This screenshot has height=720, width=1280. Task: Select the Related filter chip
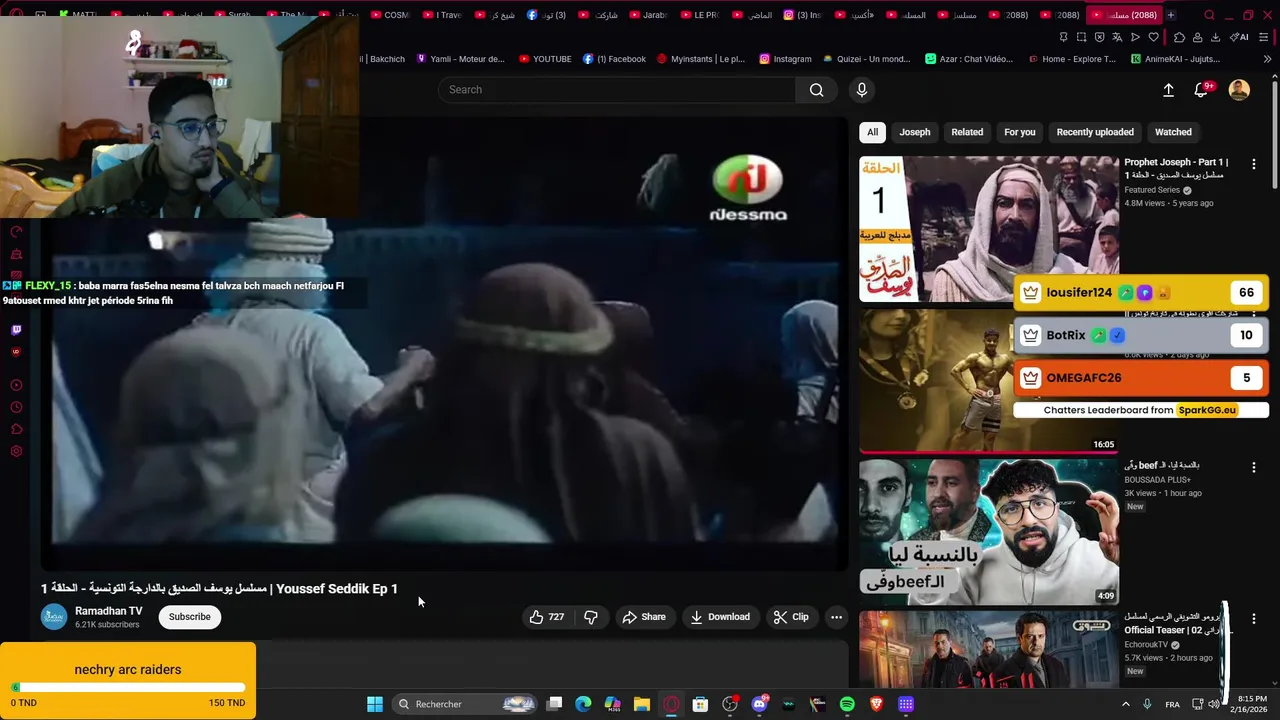coord(967,132)
